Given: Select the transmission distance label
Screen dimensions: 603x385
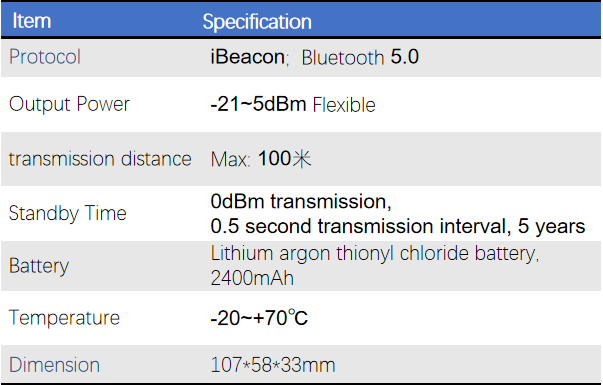Looking at the screenshot, I should point(100,159).
